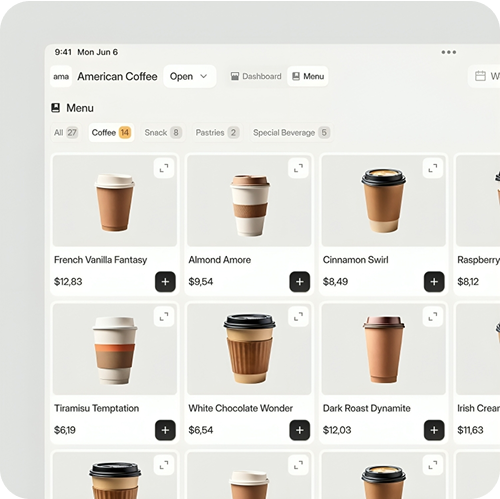Expand the Dark Roast Dynamite card
Image resolution: width=500 pixels, height=499 pixels.
click(433, 316)
